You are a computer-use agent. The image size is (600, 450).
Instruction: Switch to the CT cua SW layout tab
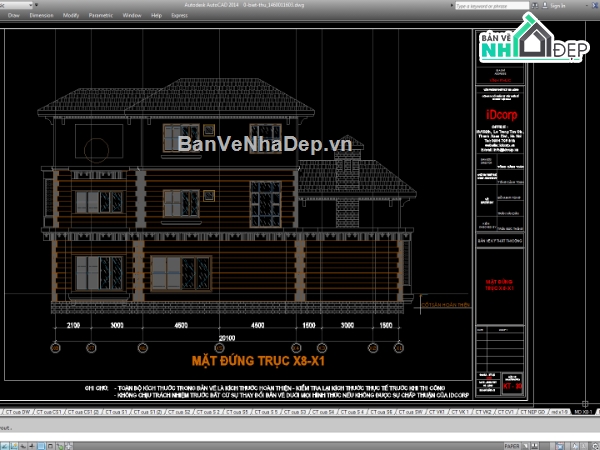pyautogui.click(x=411, y=412)
